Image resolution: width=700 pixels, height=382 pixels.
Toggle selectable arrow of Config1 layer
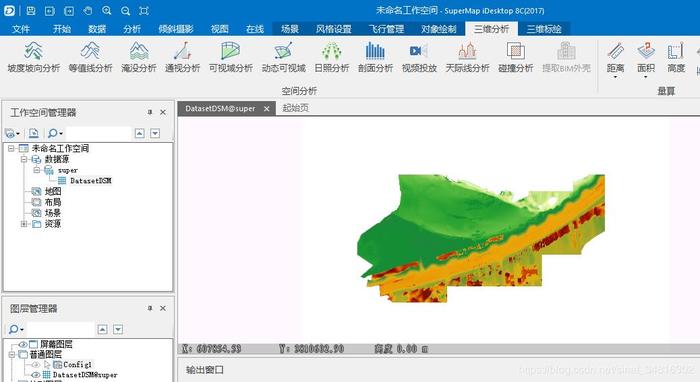coord(46,365)
